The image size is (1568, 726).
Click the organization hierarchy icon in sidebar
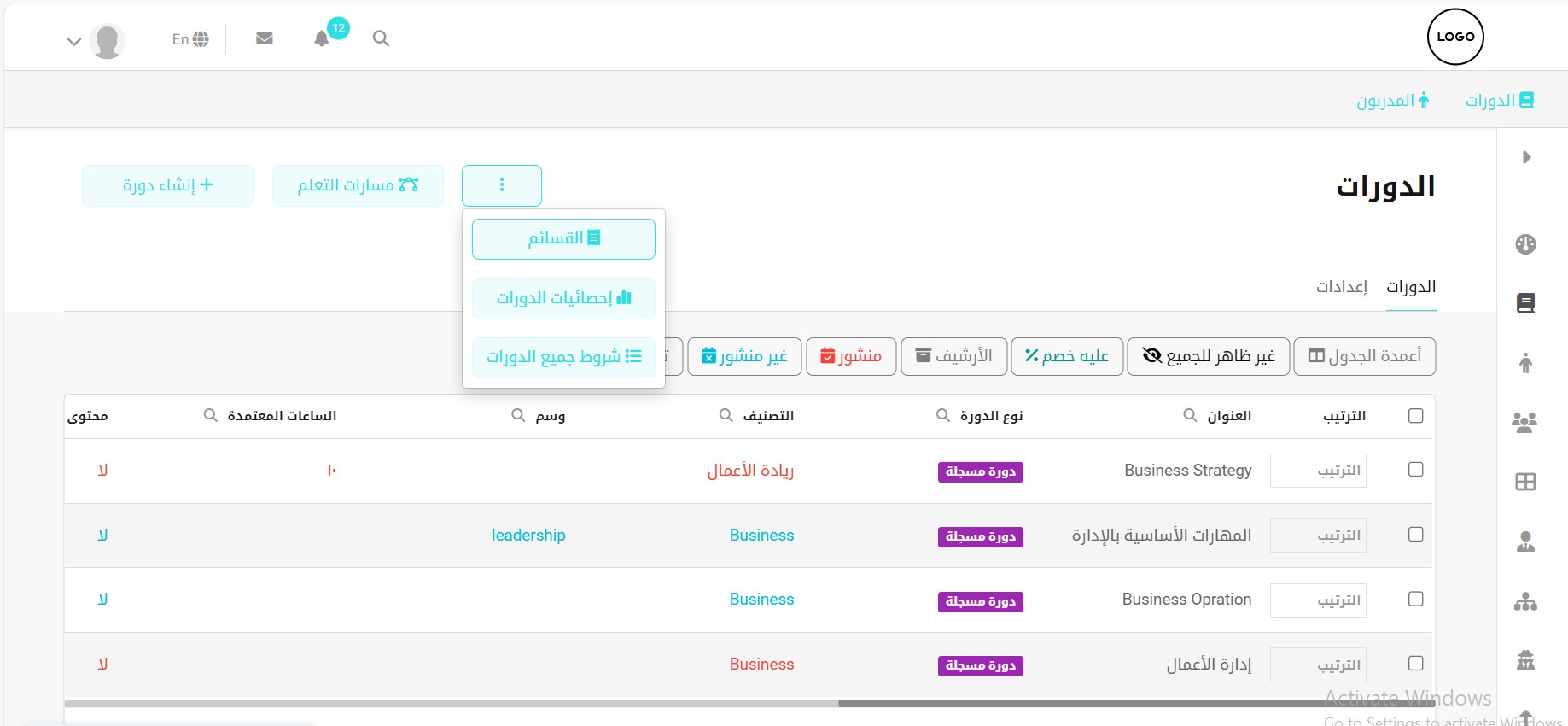[1525, 602]
